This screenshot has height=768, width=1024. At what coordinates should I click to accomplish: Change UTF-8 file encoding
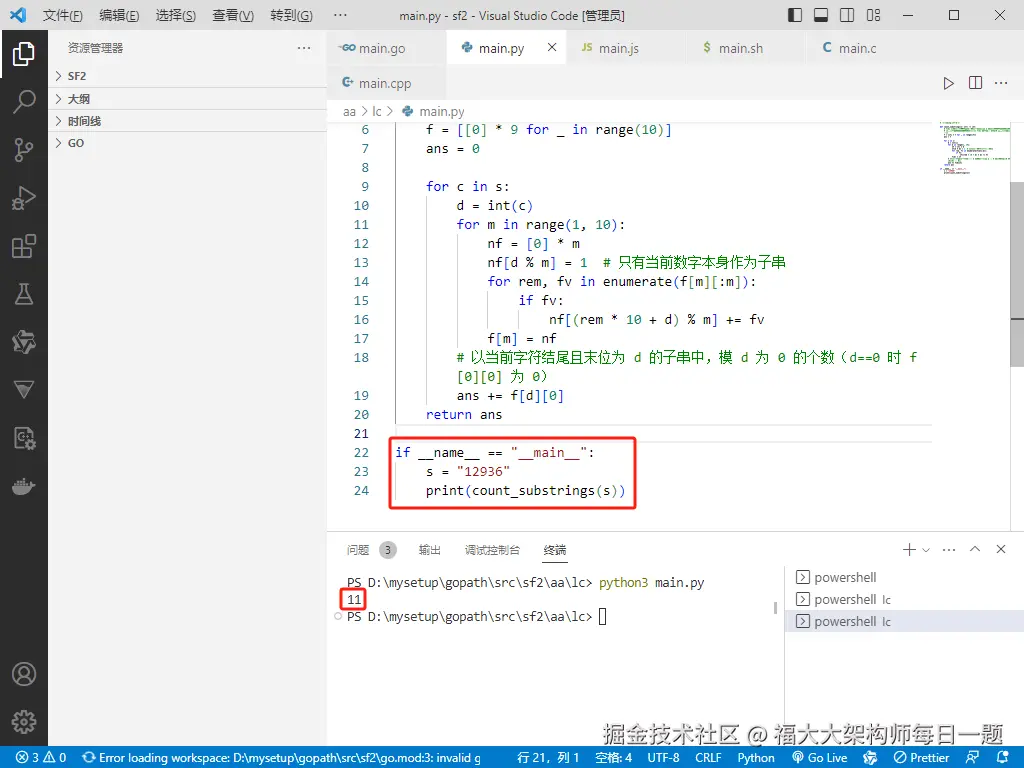(664, 758)
